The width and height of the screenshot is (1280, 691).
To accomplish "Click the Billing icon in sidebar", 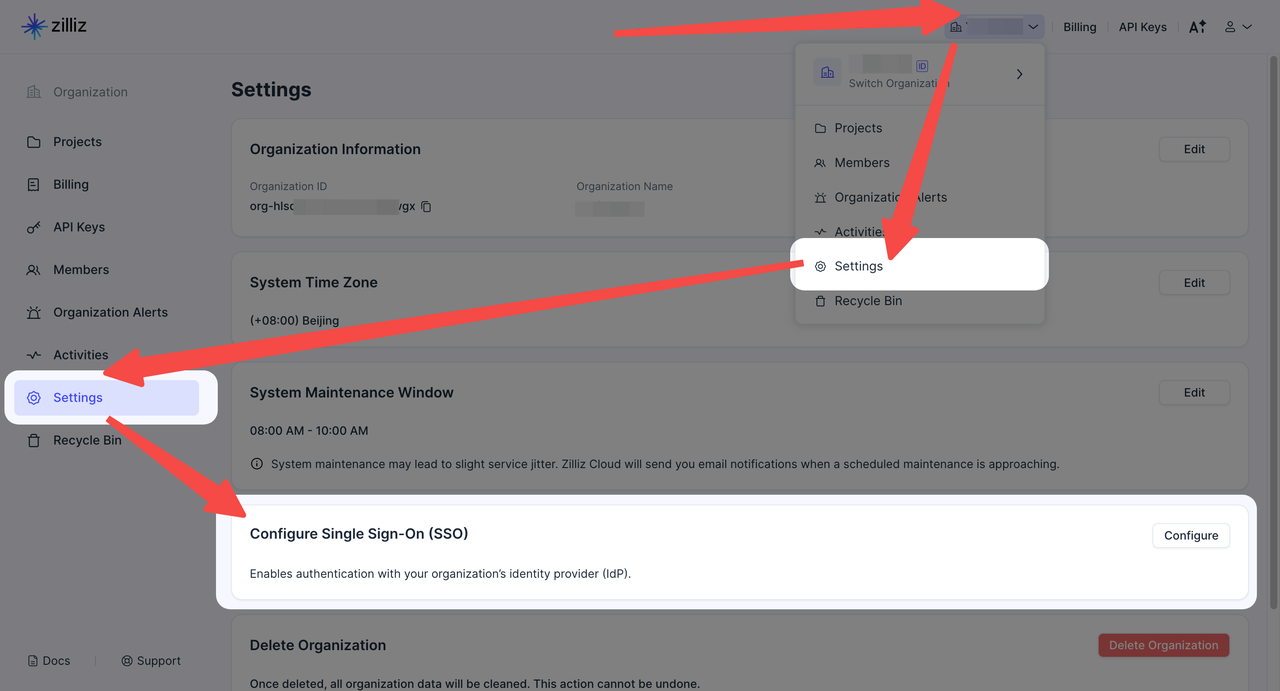I will point(34,185).
